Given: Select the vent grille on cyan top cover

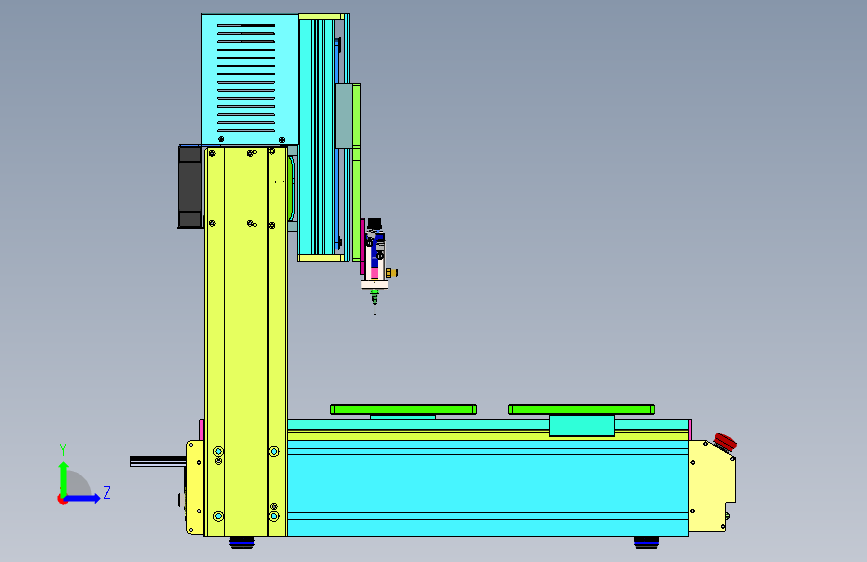Looking at the screenshot, I should pyautogui.click(x=246, y=77).
